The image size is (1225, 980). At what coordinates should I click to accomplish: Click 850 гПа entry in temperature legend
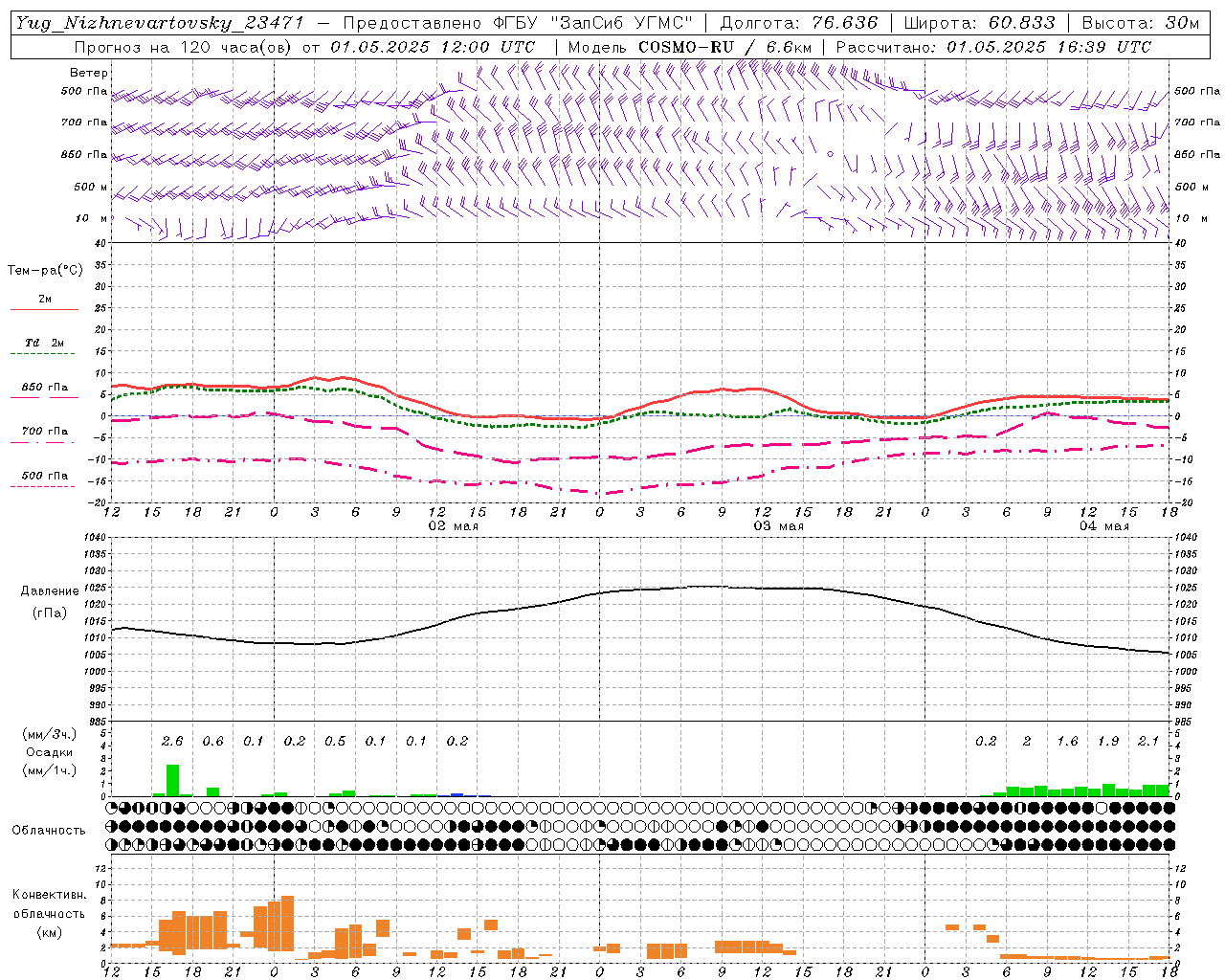pos(44,388)
